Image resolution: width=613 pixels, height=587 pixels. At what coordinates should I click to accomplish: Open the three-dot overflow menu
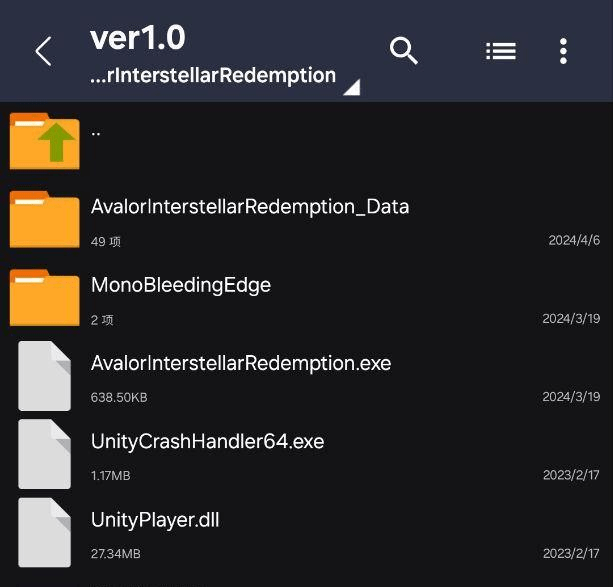pyautogui.click(x=563, y=51)
